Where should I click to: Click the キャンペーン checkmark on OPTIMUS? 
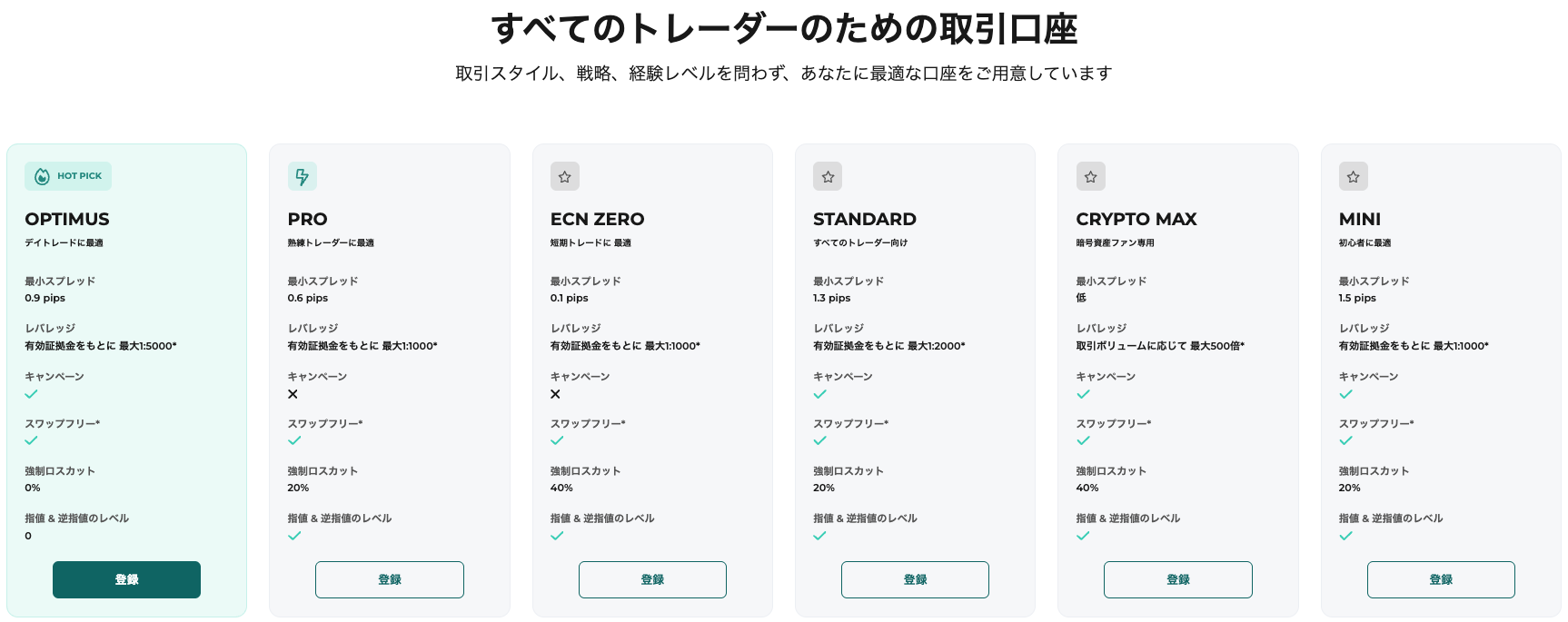pos(31,394)
